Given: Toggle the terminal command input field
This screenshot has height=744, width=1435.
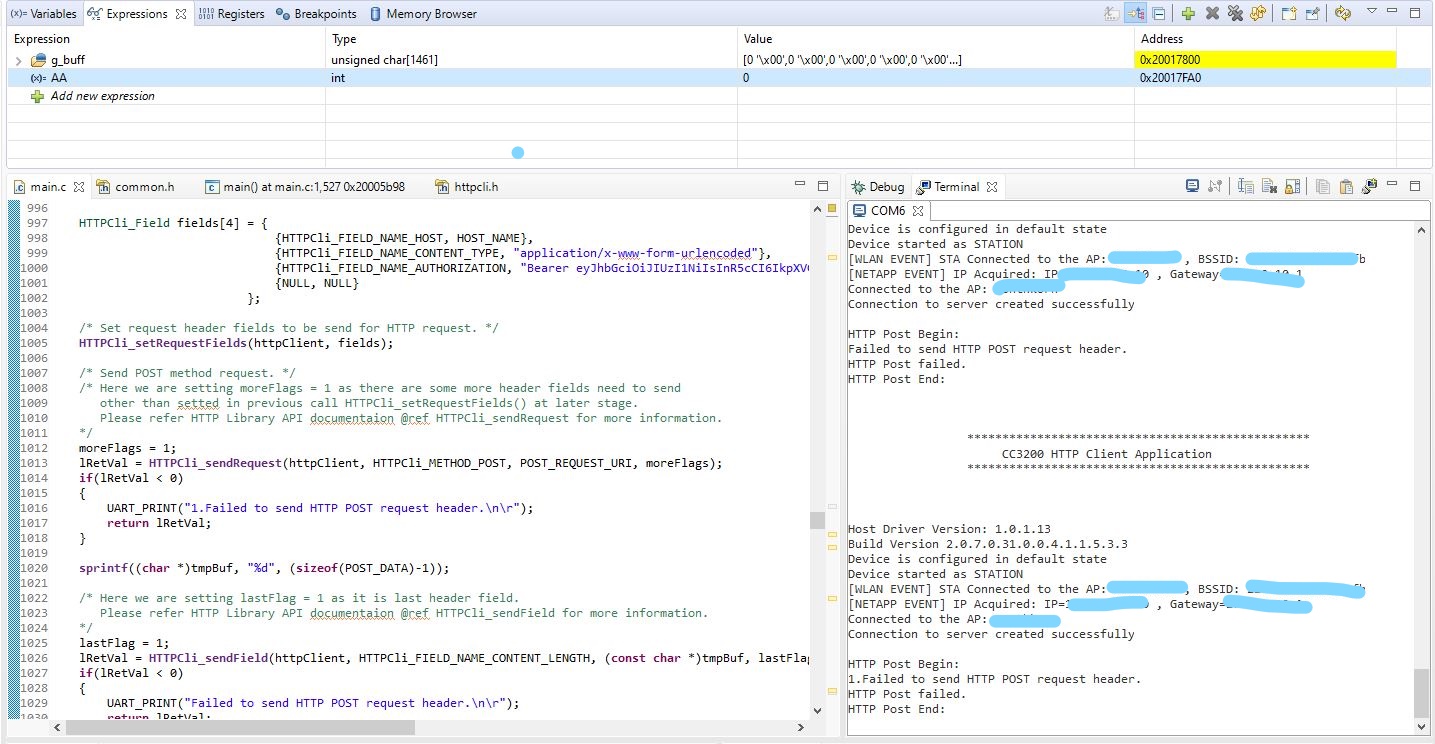Looking at the screenshot, I should [x=1246, y=186].
